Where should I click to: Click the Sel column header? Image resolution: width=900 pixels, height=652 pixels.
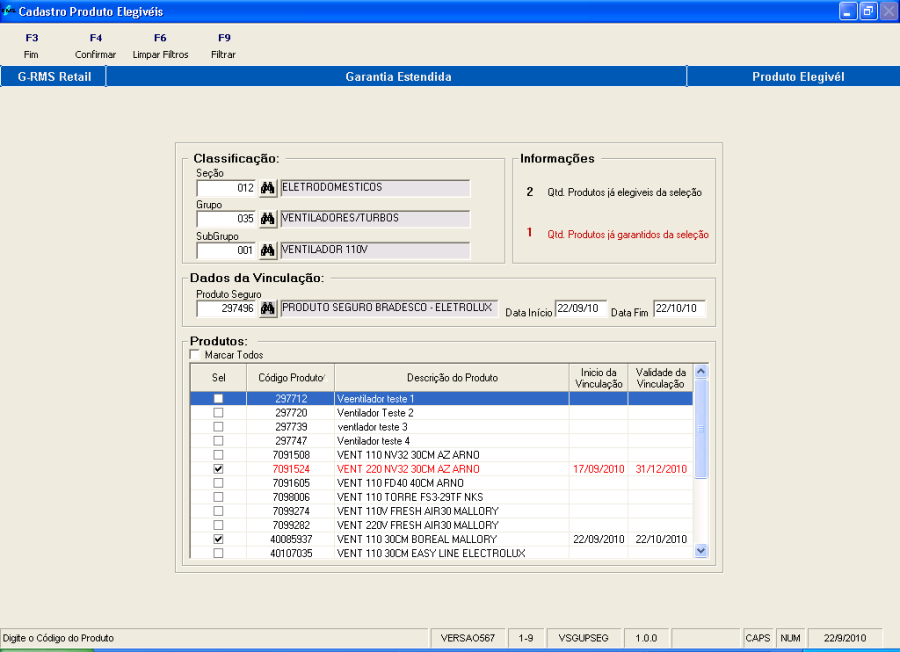219,378
